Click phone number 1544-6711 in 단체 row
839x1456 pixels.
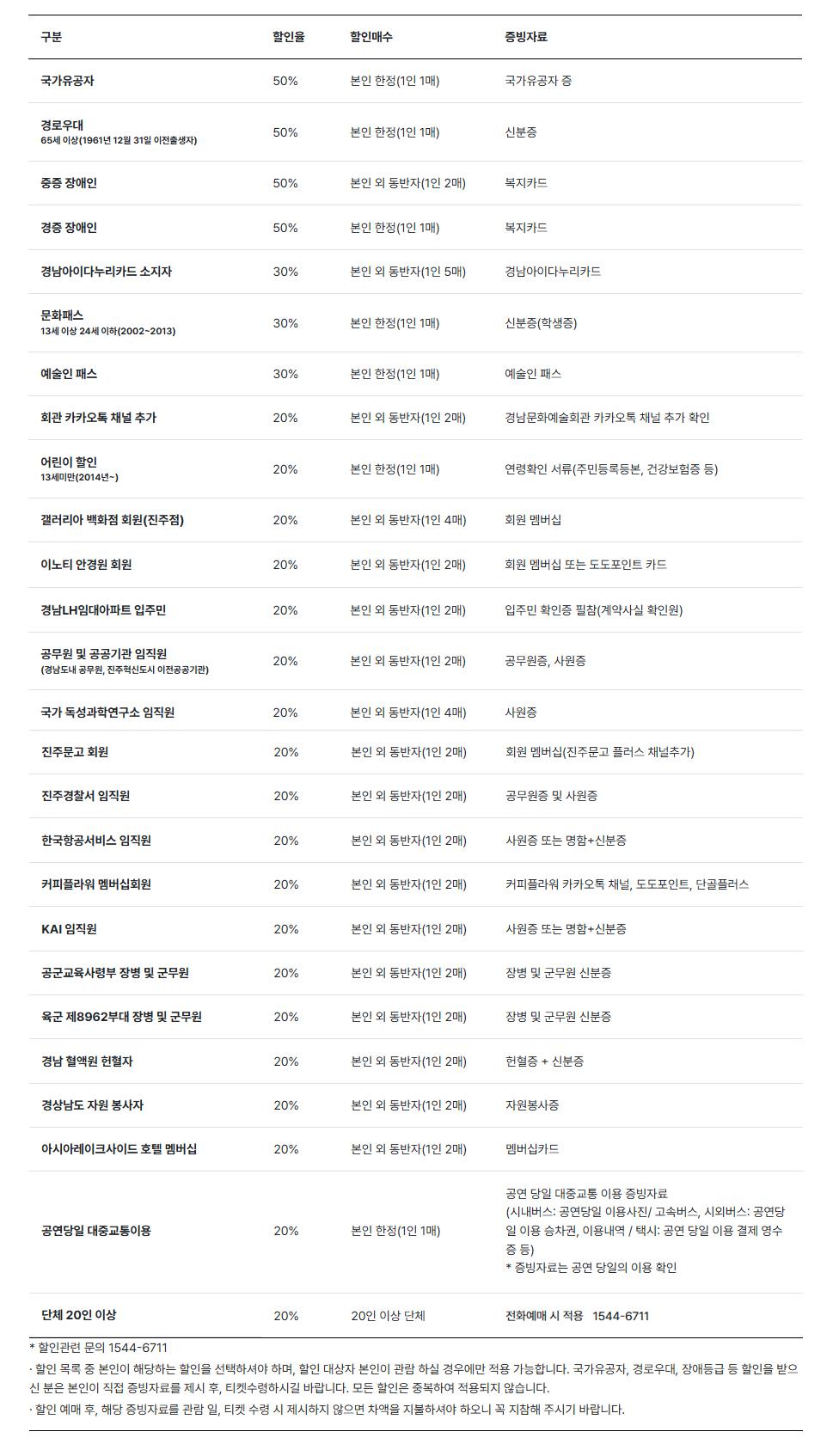tap(621, 1316)
